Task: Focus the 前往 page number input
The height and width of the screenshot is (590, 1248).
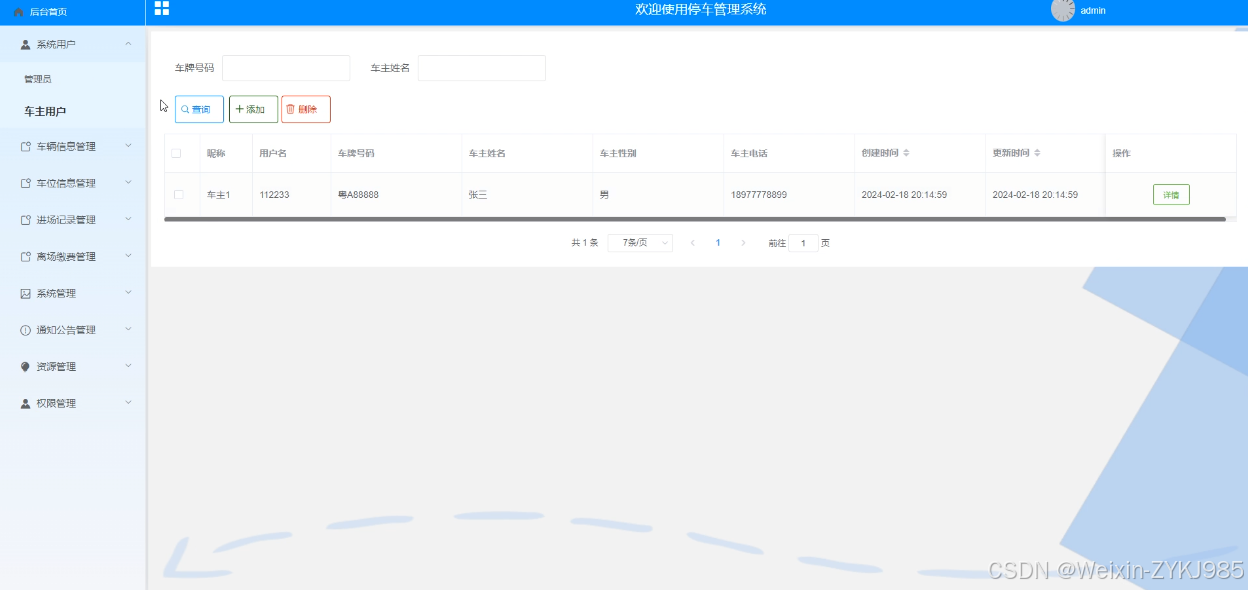Action: pyautogui.click(x=804, y=243)
